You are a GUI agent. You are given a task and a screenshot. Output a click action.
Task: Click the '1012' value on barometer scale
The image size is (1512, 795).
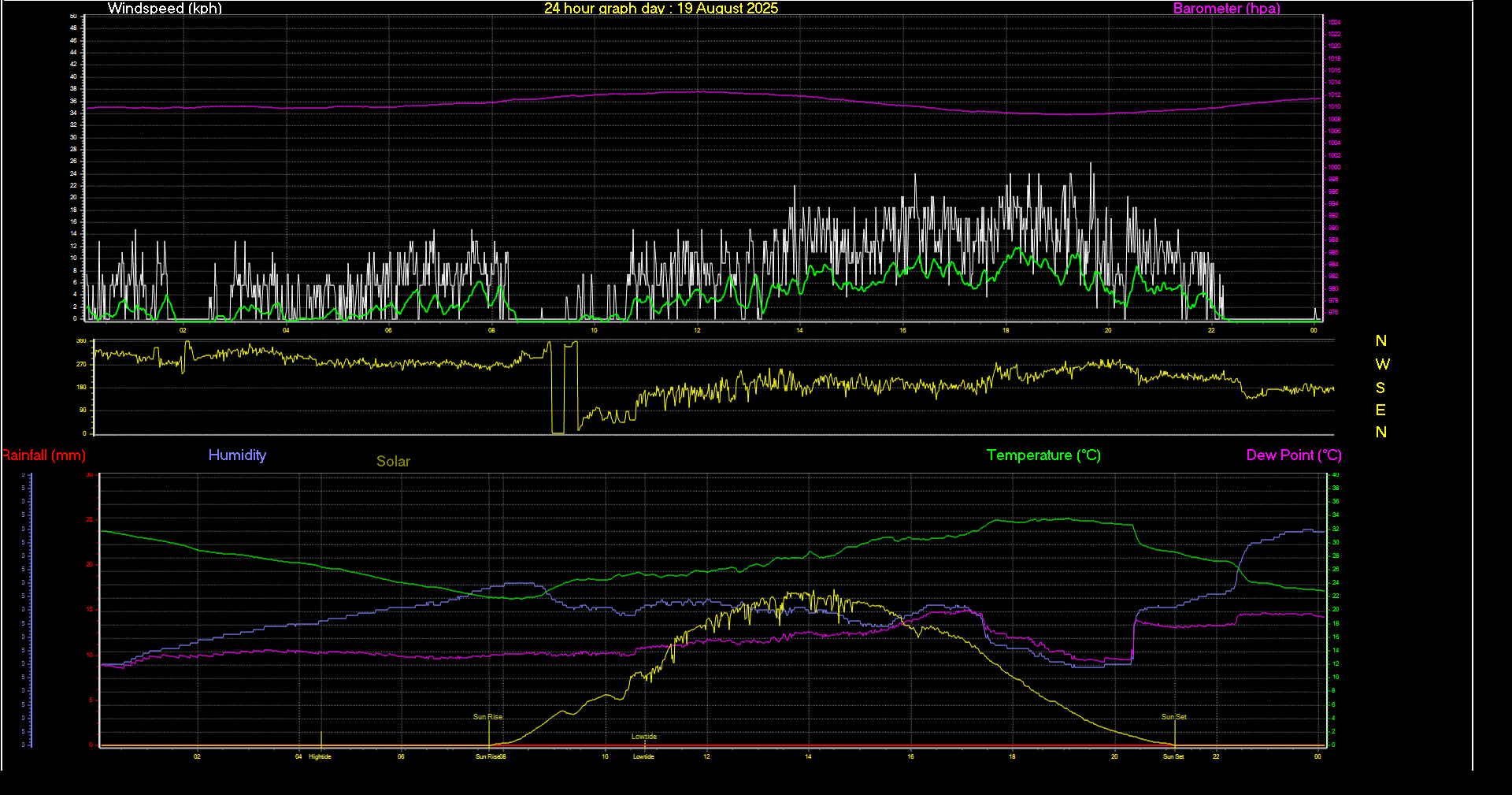1334,95
